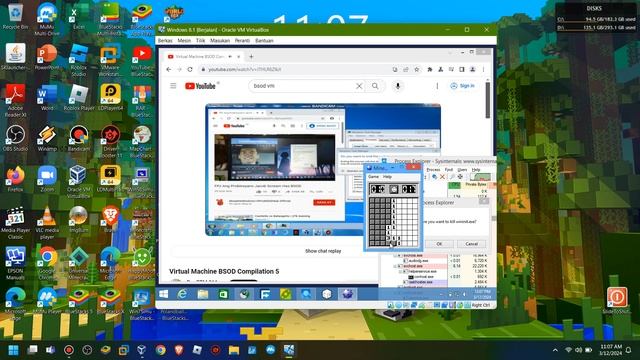The width and height of the screenshot is (640, 360).
Task: Open the Peranti menu in VirtualBox
Action: pyautogui.click(x=242, y=40)
